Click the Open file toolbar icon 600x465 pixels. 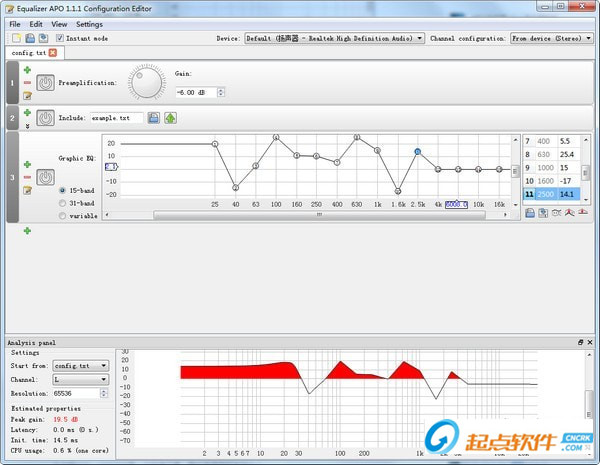tap(30, 38)
